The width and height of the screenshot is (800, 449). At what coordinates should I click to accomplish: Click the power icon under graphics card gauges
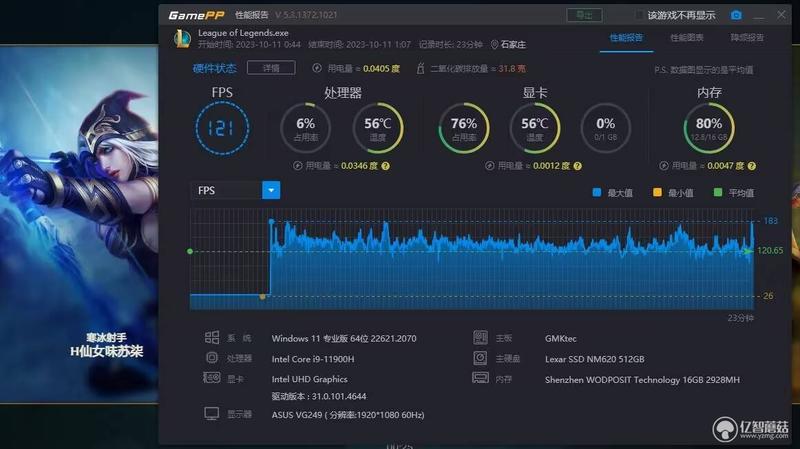(x=489, y=166)
